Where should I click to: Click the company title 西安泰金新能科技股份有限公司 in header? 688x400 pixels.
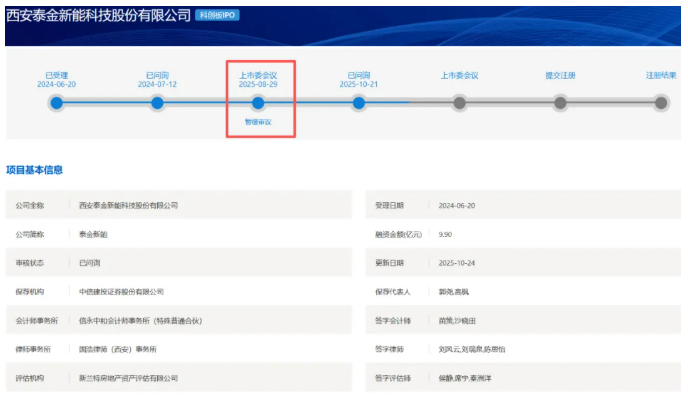coord(96,16)
